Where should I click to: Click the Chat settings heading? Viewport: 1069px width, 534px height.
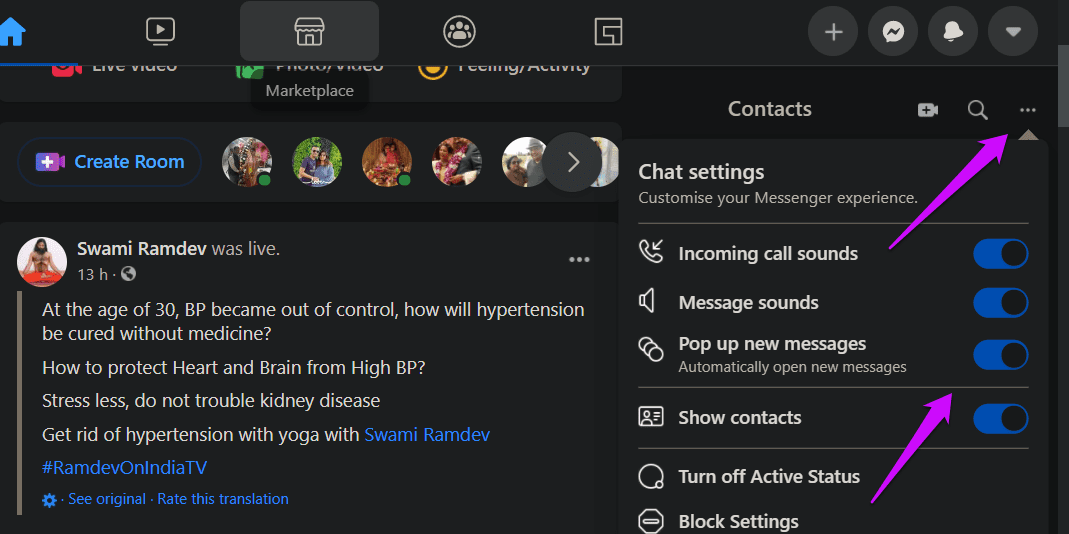click(x=701, y=173)
